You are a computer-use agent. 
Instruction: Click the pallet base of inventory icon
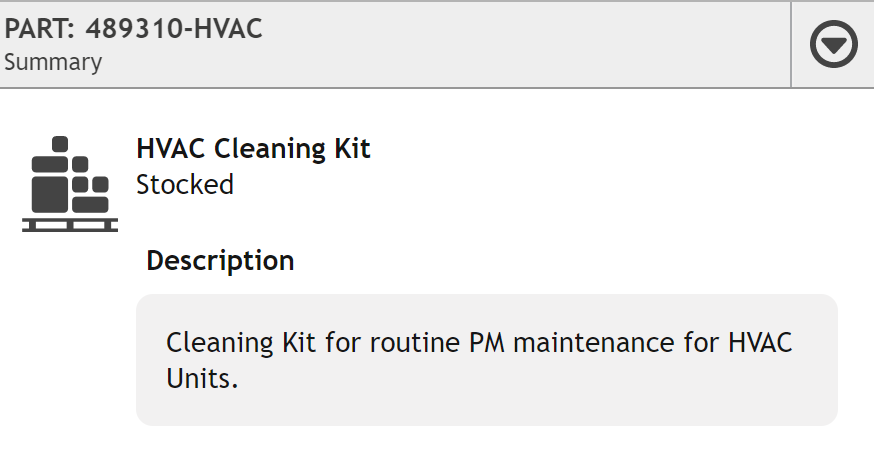coord(70,225)
